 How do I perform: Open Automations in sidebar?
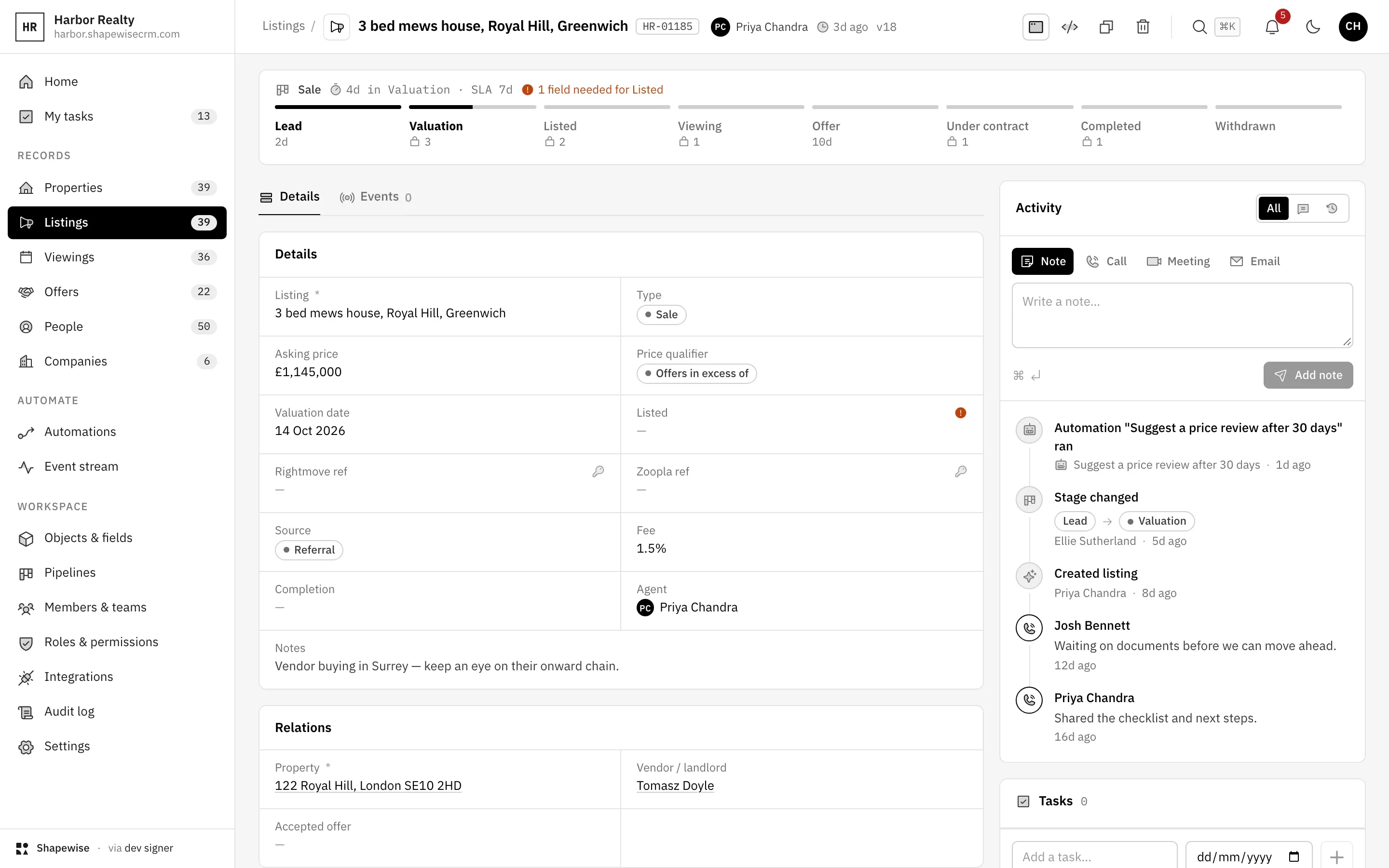[x=117, y=432]
